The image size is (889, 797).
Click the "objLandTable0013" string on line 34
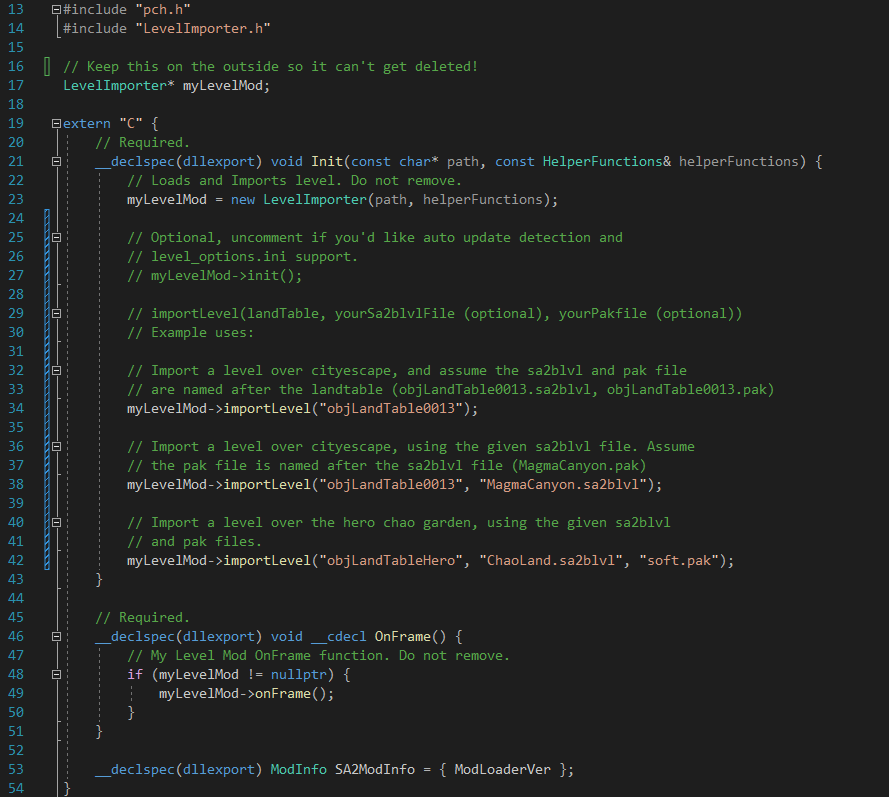click(x=391, y=408)
